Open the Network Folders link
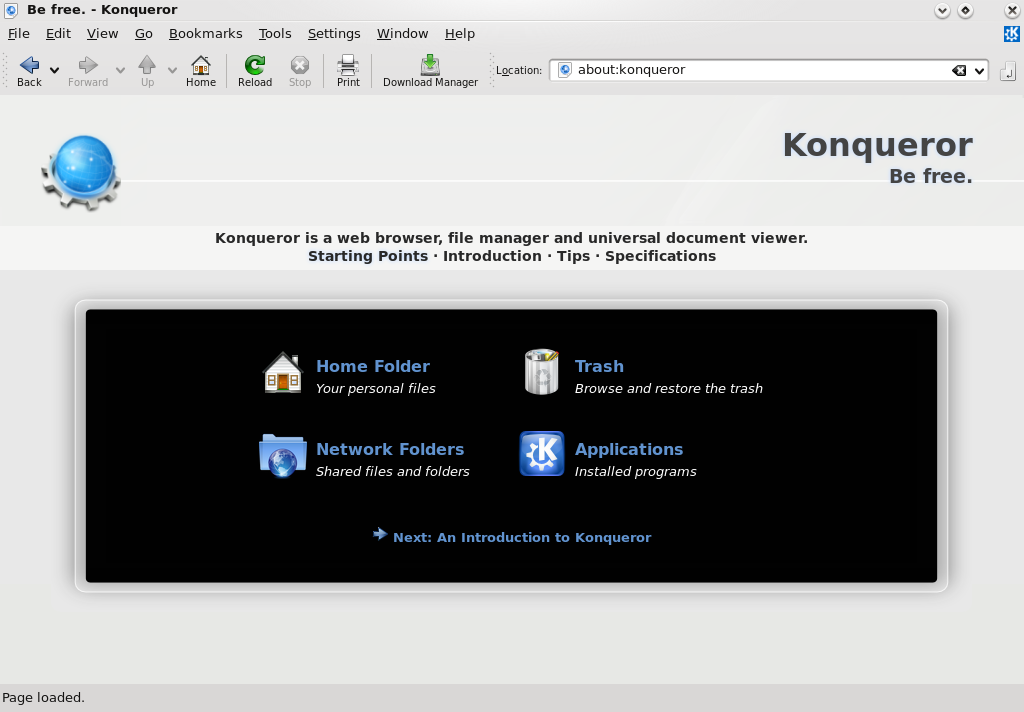 coord(390,449)
